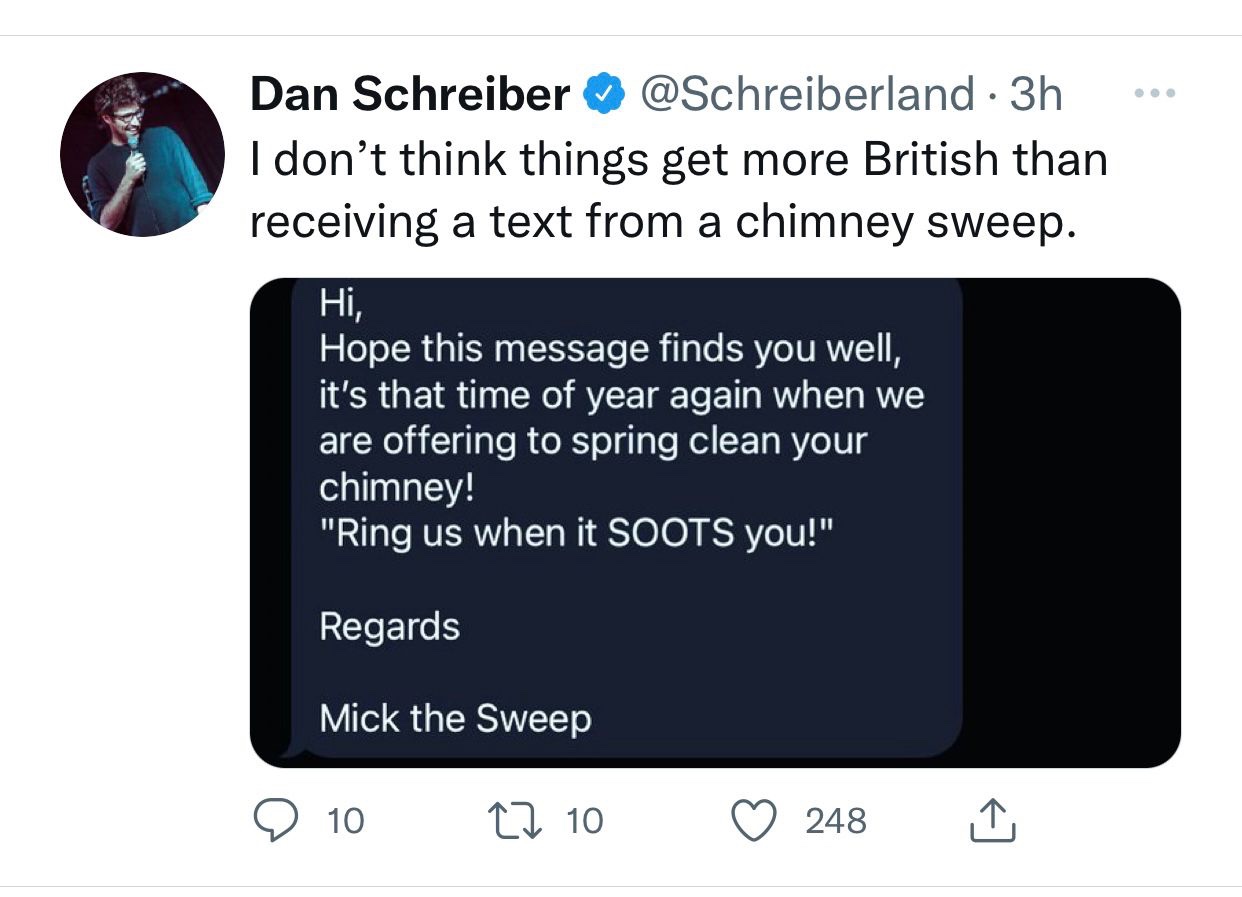Click the Dan Schreiber display name
Screen dimensions: 1242x897
click(409, 95)
